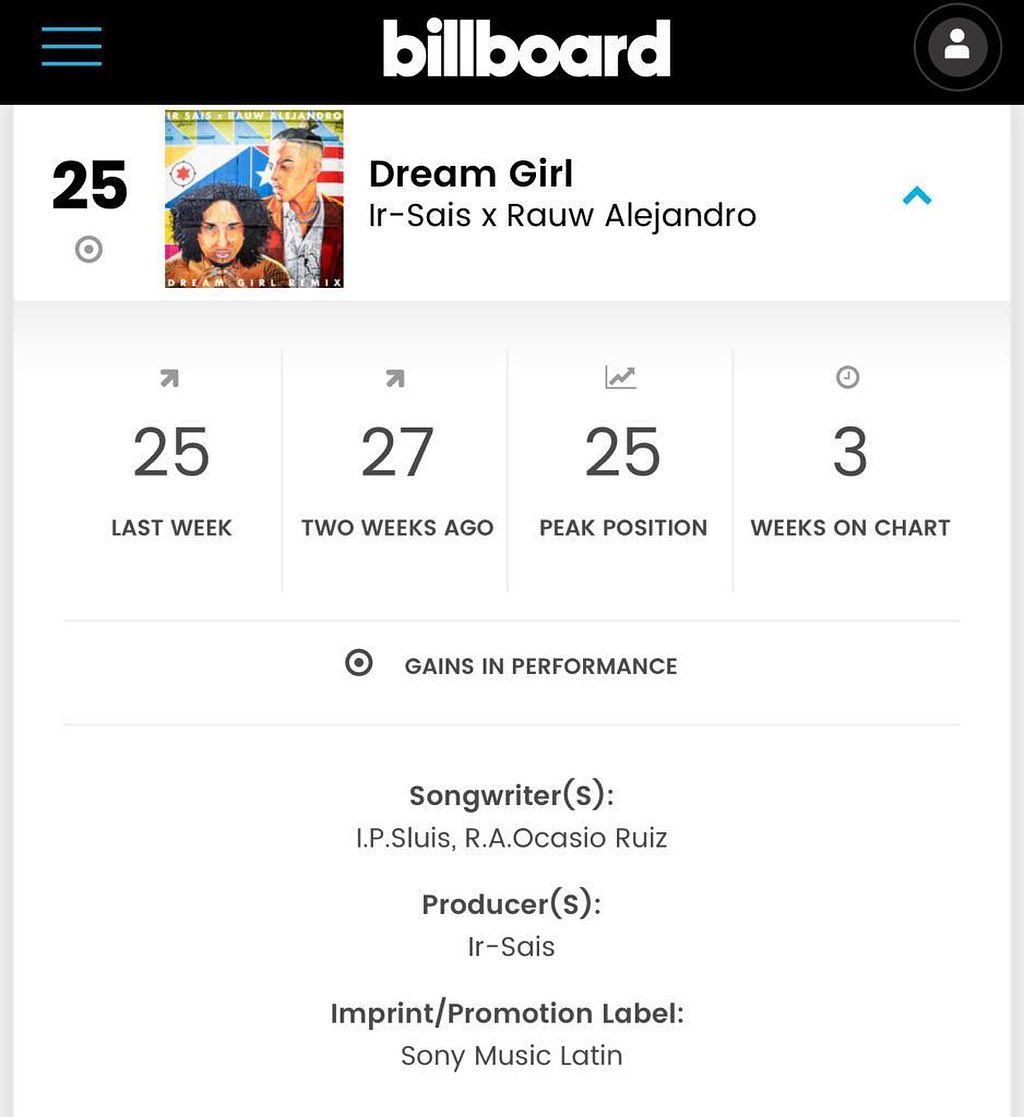Click the Last Week stat of 25

171,452
